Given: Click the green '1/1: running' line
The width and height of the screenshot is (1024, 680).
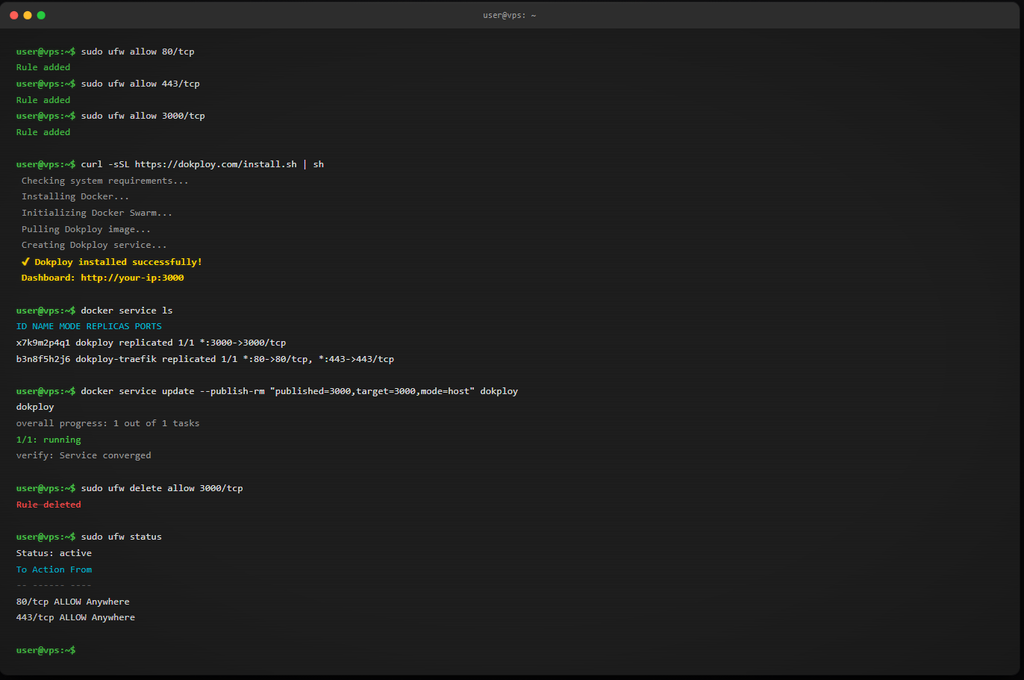Looking at the screenshot, I should [x=48, y=440].
